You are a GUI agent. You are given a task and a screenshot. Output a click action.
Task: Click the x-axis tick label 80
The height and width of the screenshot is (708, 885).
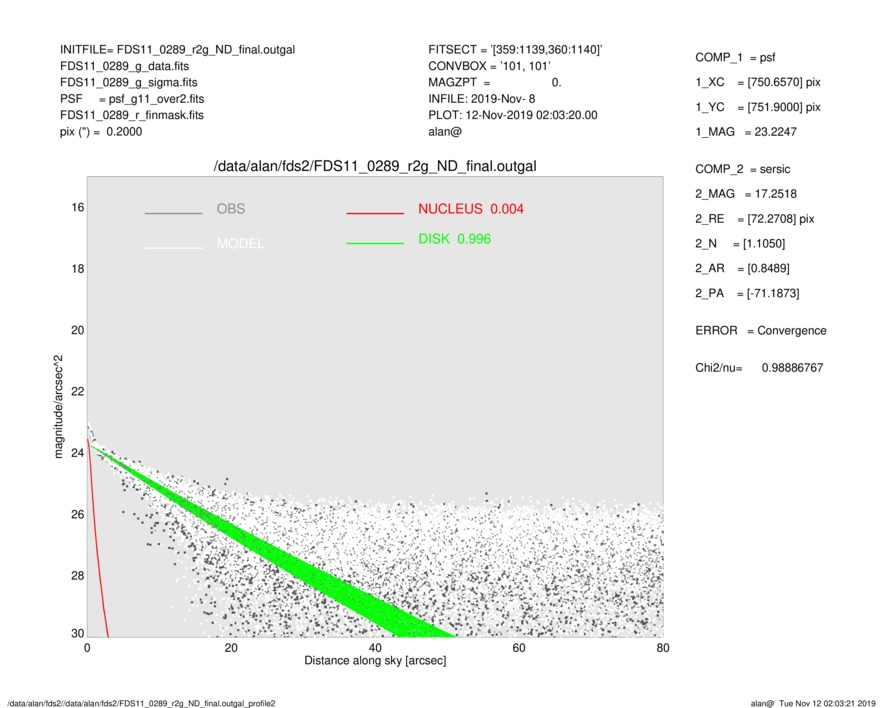[x=663, y=648]
